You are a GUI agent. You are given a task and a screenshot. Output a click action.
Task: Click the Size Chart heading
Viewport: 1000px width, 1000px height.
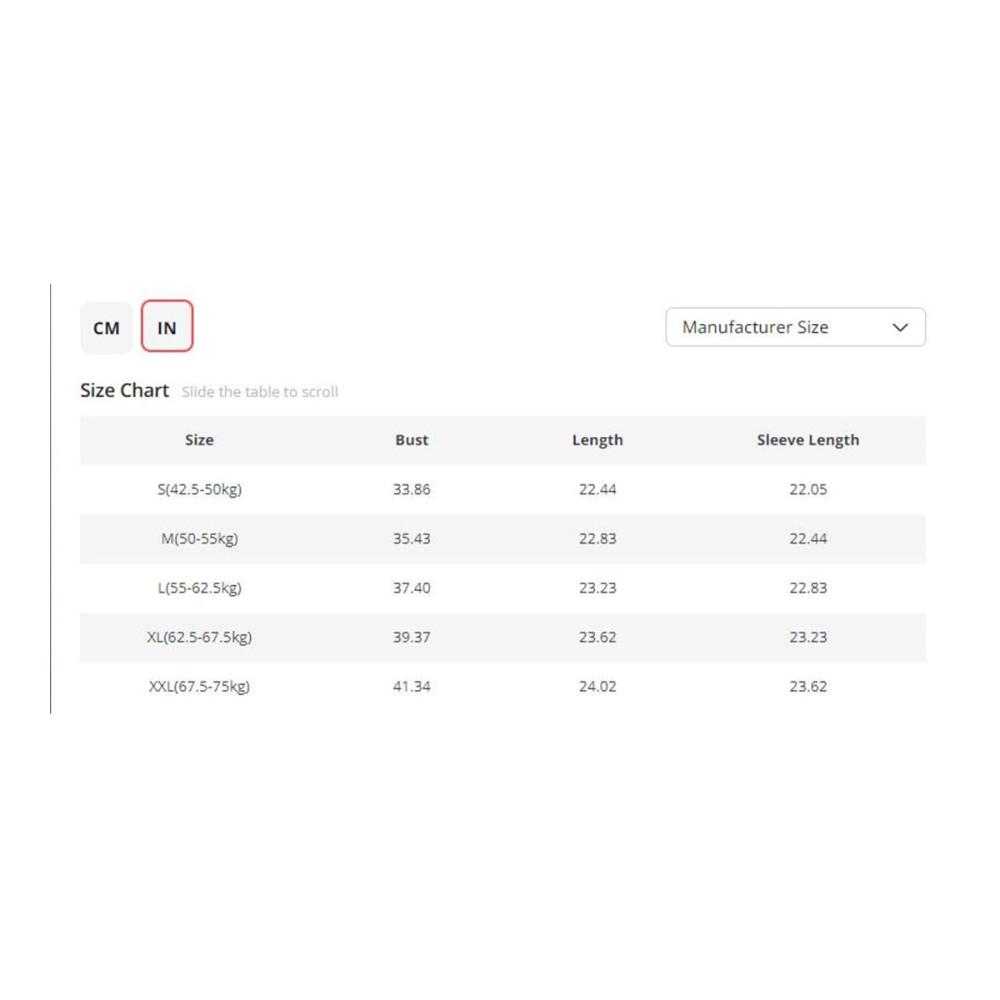(125, 390)
